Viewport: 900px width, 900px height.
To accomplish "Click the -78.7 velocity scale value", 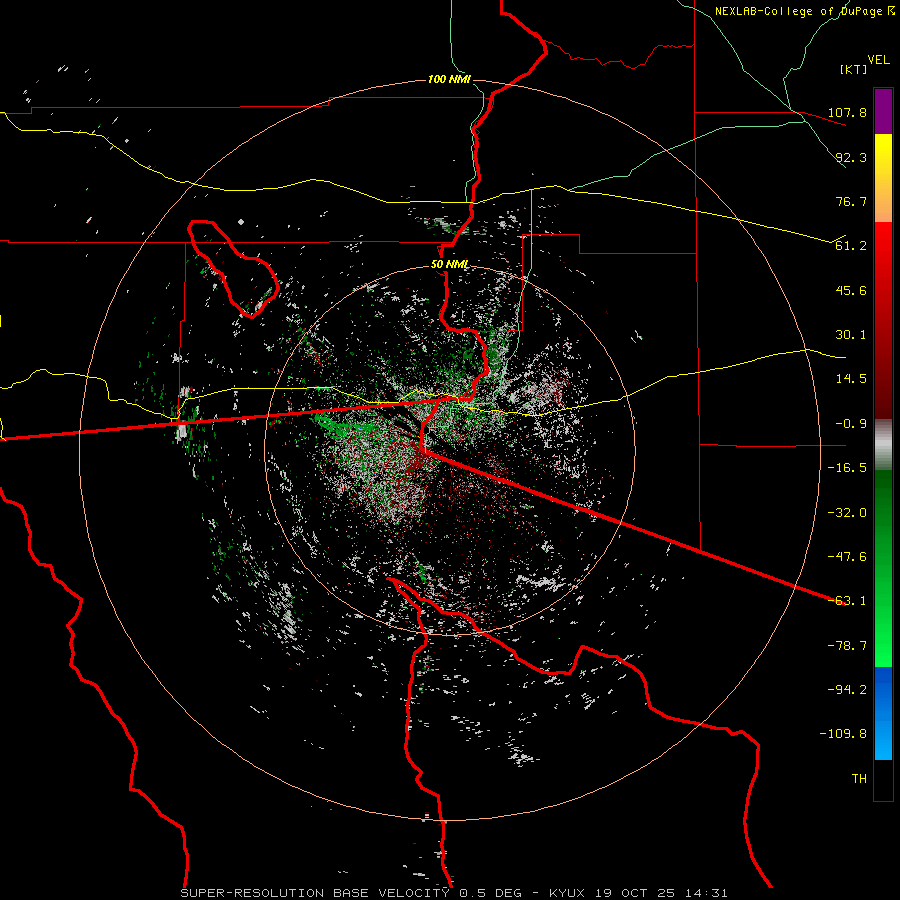I will [x=847, y=646].
